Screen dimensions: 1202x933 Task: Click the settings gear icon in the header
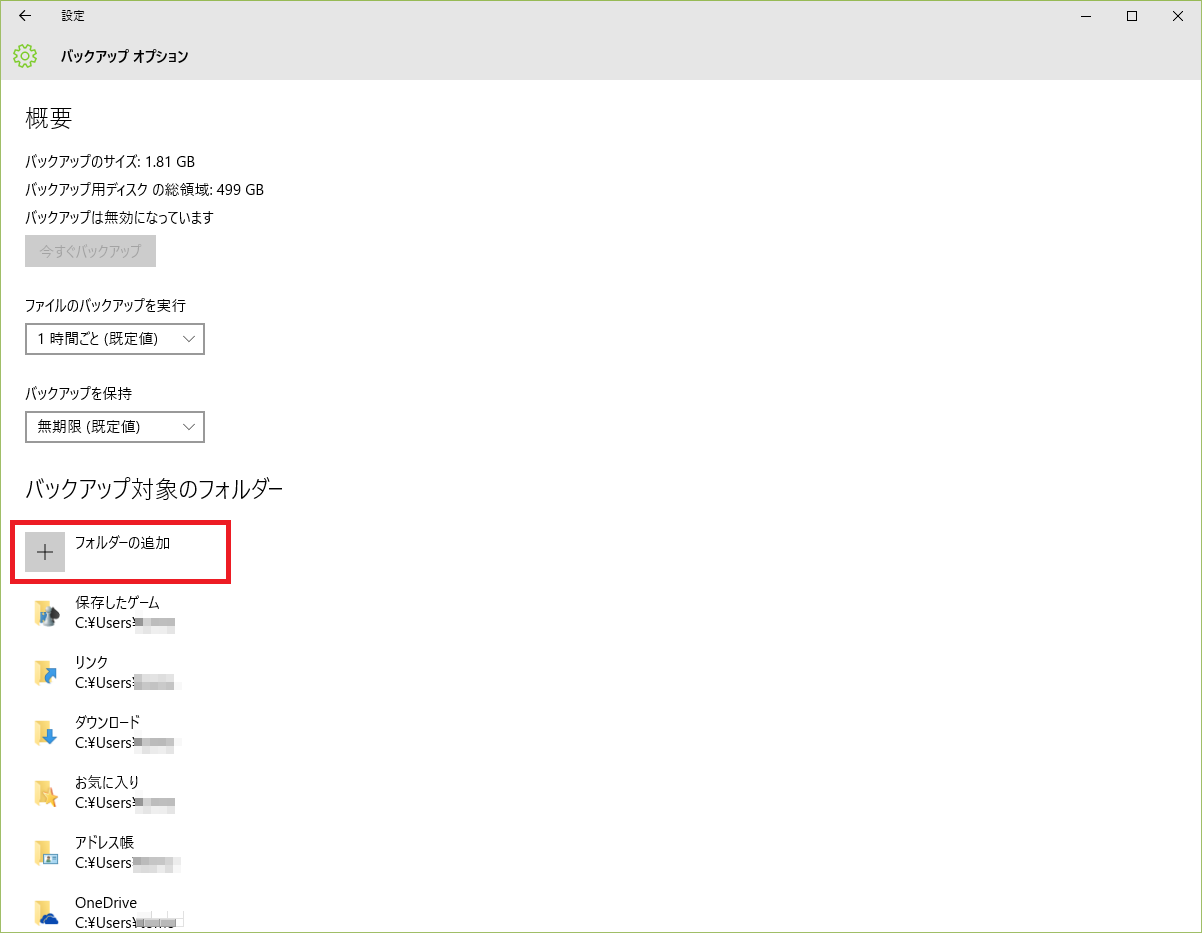click(x=24, y=57)
